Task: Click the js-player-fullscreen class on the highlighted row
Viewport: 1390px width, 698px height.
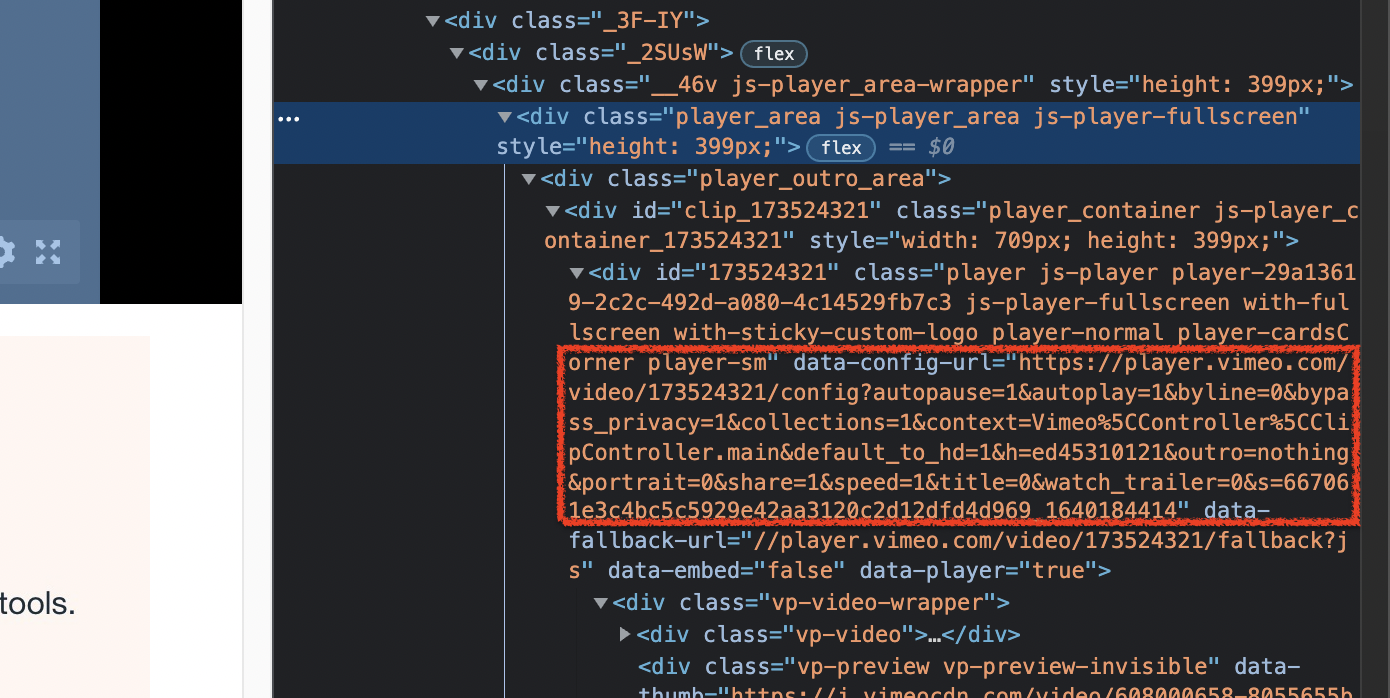Action: 1165,116
